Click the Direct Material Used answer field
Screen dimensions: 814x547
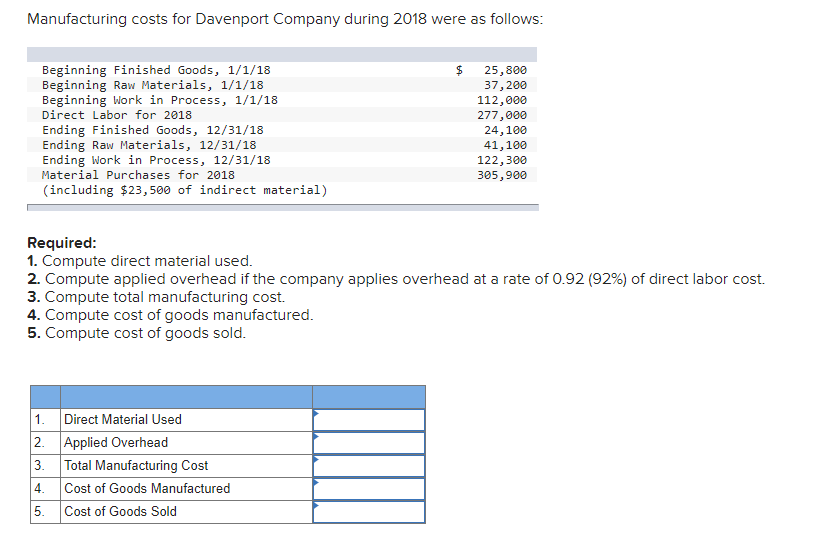tap(369, 420)
